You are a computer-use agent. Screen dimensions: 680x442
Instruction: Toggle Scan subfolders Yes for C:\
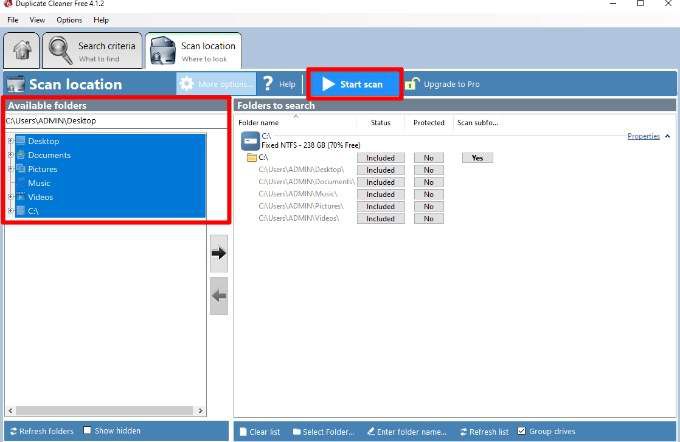[x=477, y=158]
